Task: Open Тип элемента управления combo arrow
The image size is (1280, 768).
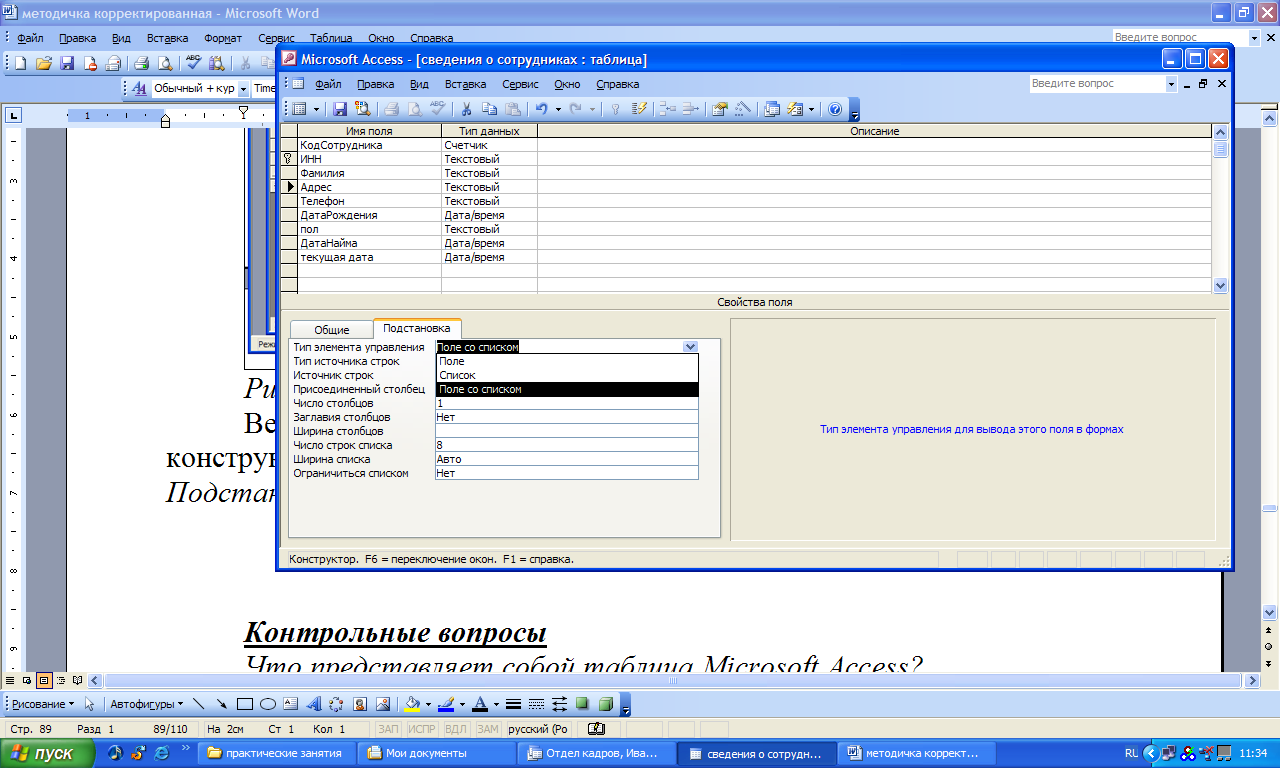Action: [x=690, y=347]
